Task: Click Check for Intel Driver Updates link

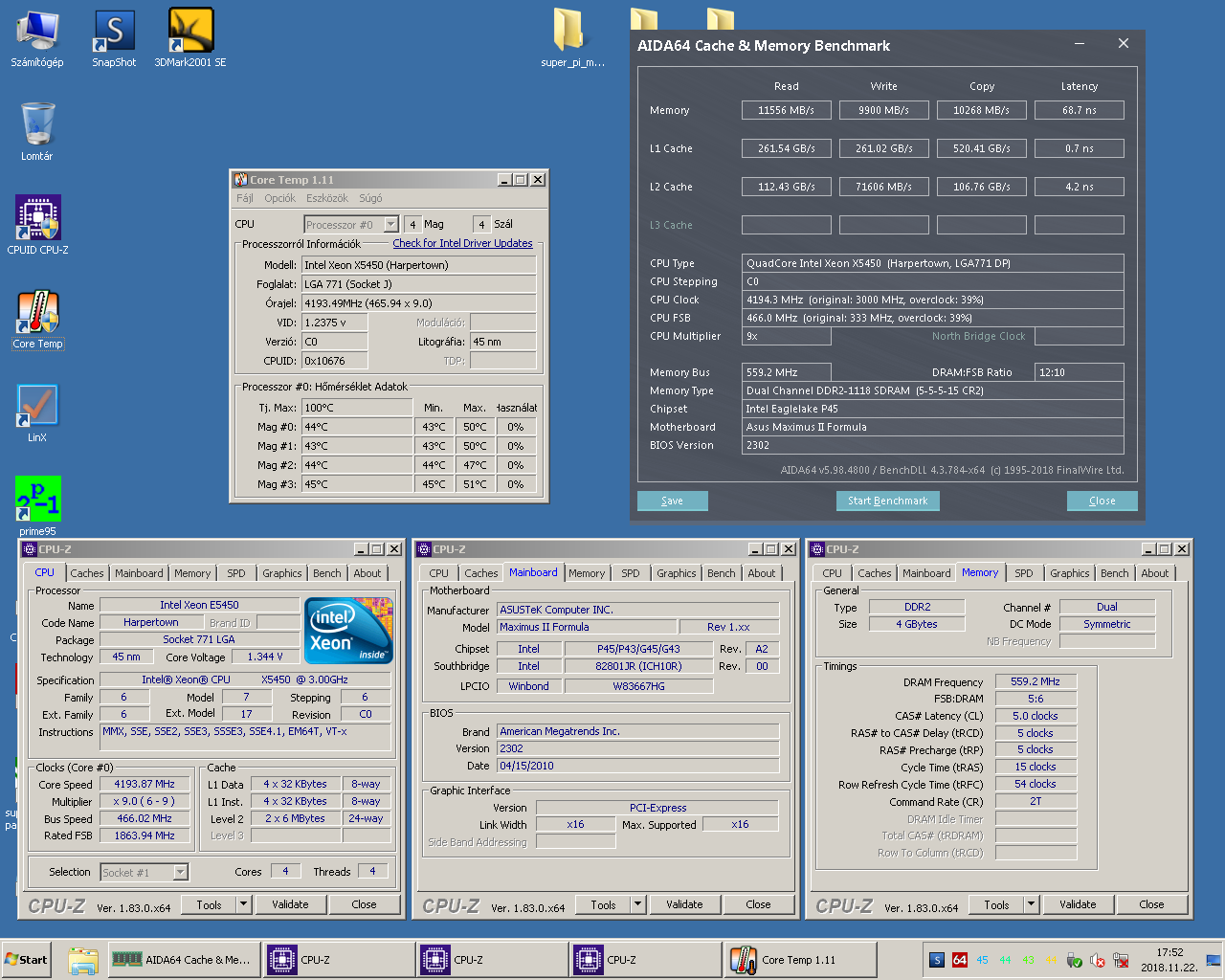Action: point(462,243)
